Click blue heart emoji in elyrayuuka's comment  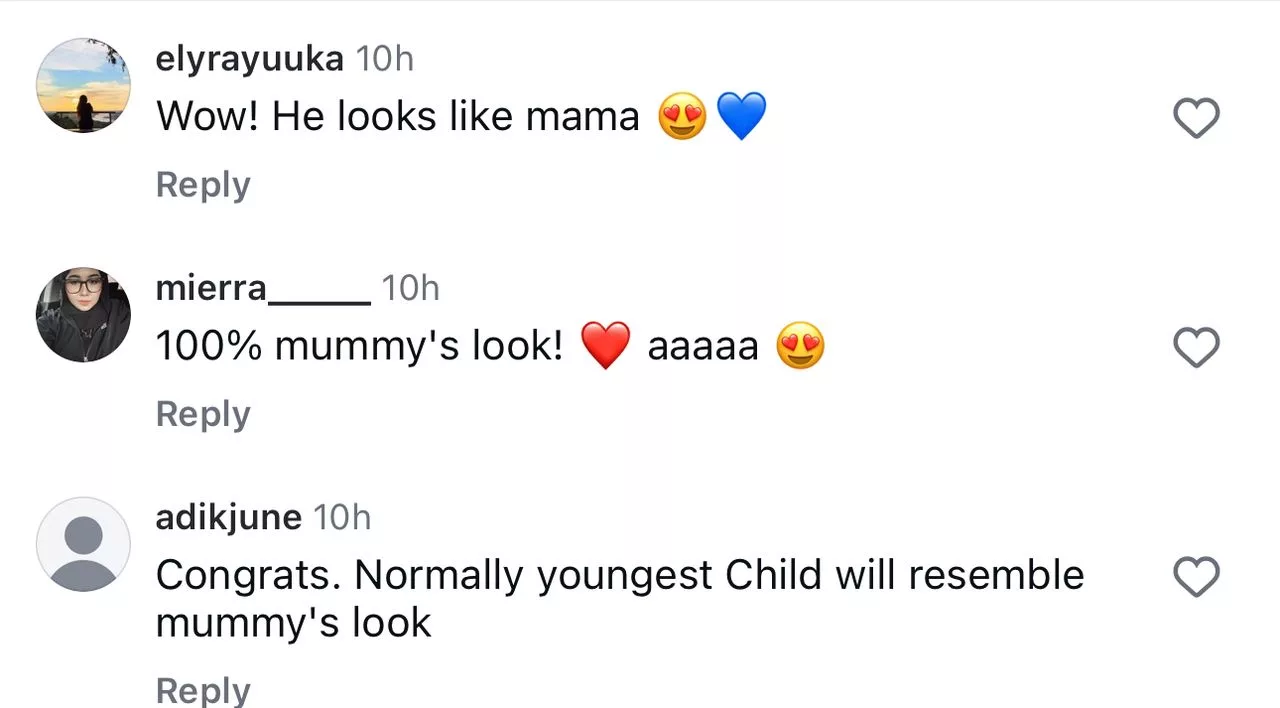tap(741, 117)
